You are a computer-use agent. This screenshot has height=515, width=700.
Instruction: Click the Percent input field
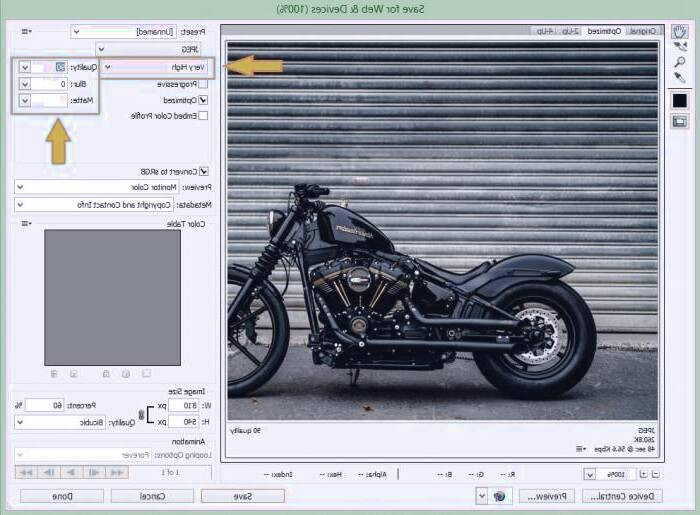(x=45, y=405)
